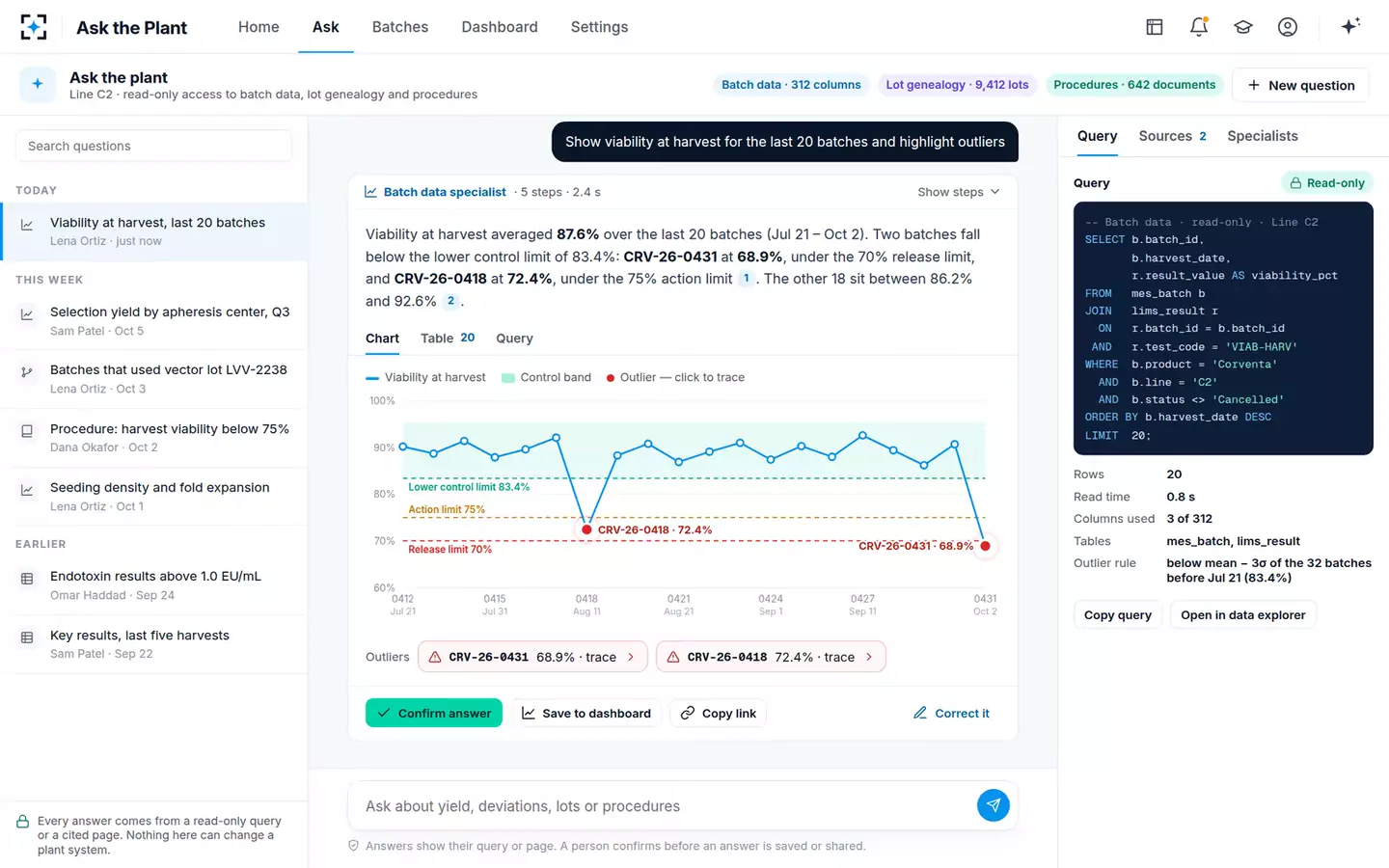Image resolution: width=1389 pixels, height=868 pixels.
Task: Open the Batches tab
Action: coord(400,27)
